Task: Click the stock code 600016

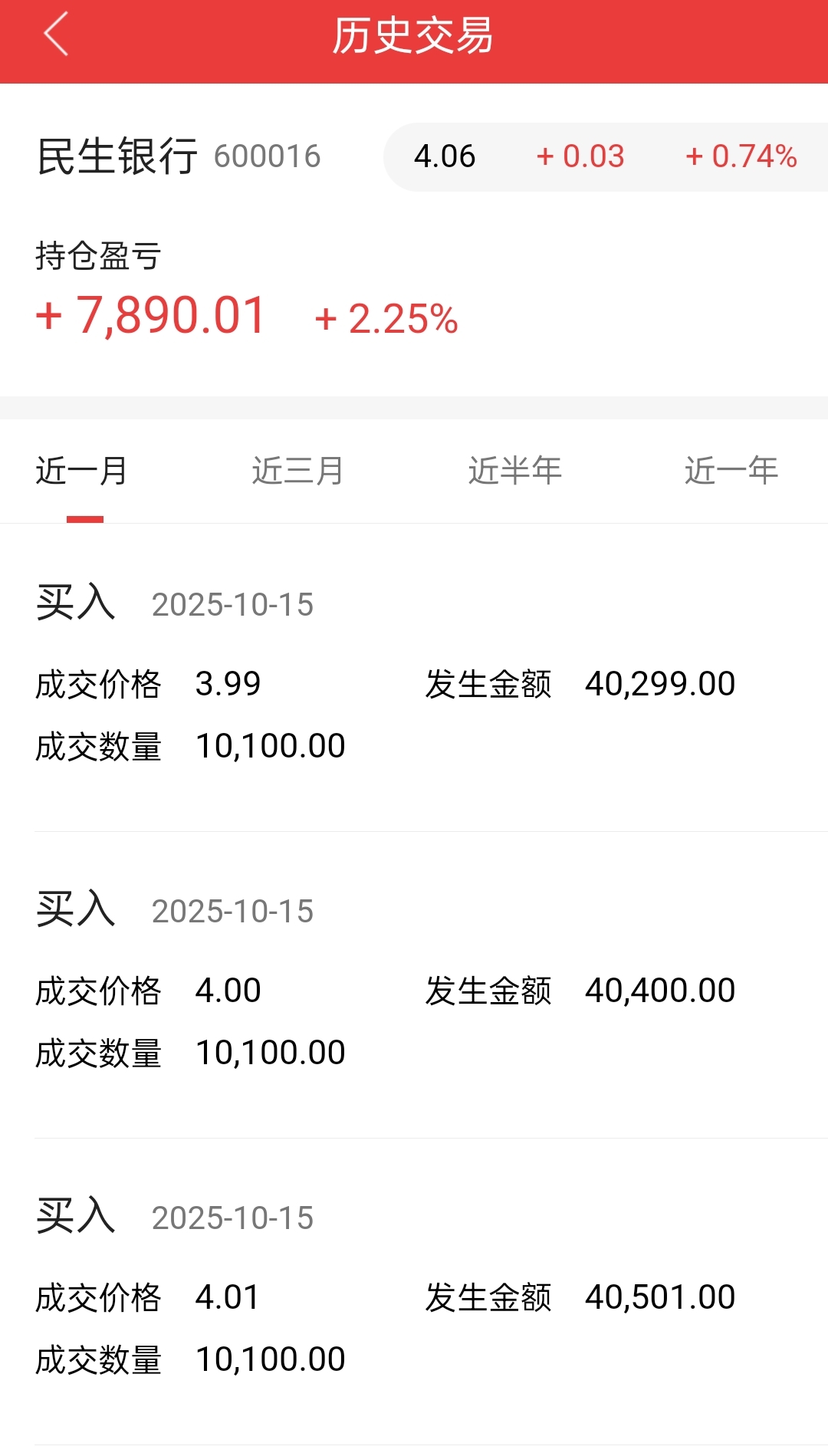Action: (x=267, y=156)
